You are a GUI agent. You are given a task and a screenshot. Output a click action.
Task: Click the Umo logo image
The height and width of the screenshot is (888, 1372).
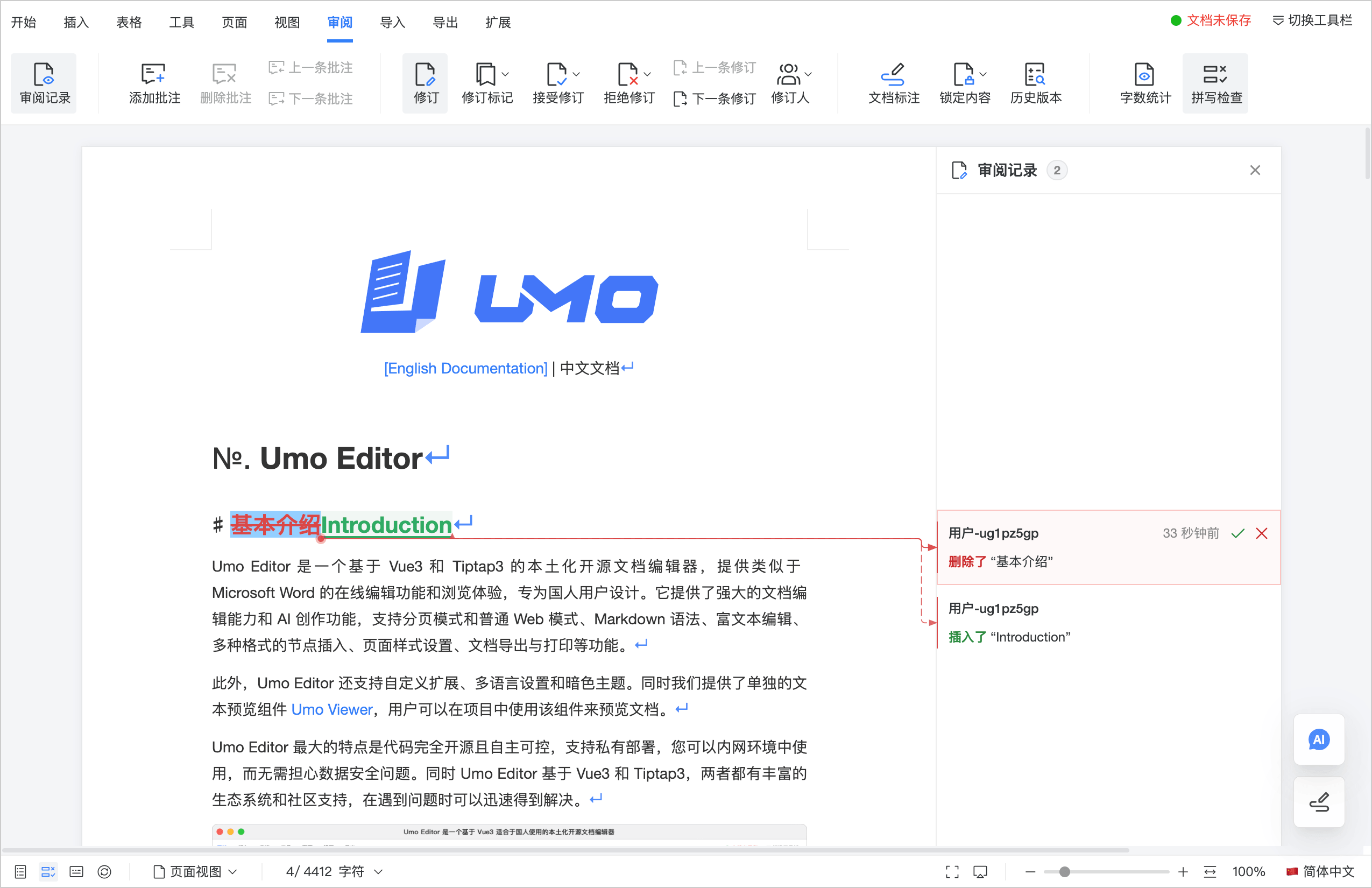pyautogui.click(x=509, y=292)
